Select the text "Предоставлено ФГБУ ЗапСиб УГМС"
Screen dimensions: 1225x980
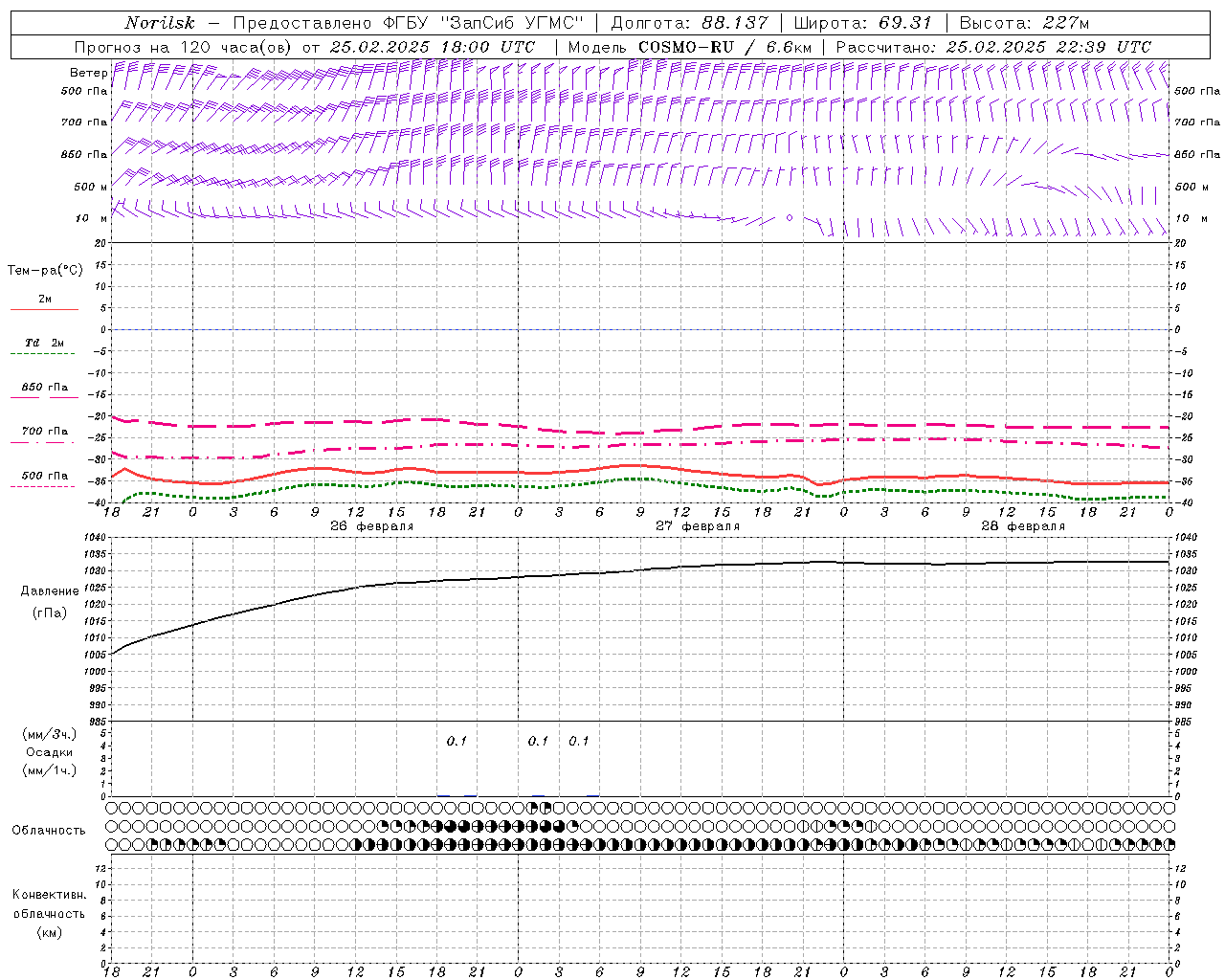click(x=409, y=23)
